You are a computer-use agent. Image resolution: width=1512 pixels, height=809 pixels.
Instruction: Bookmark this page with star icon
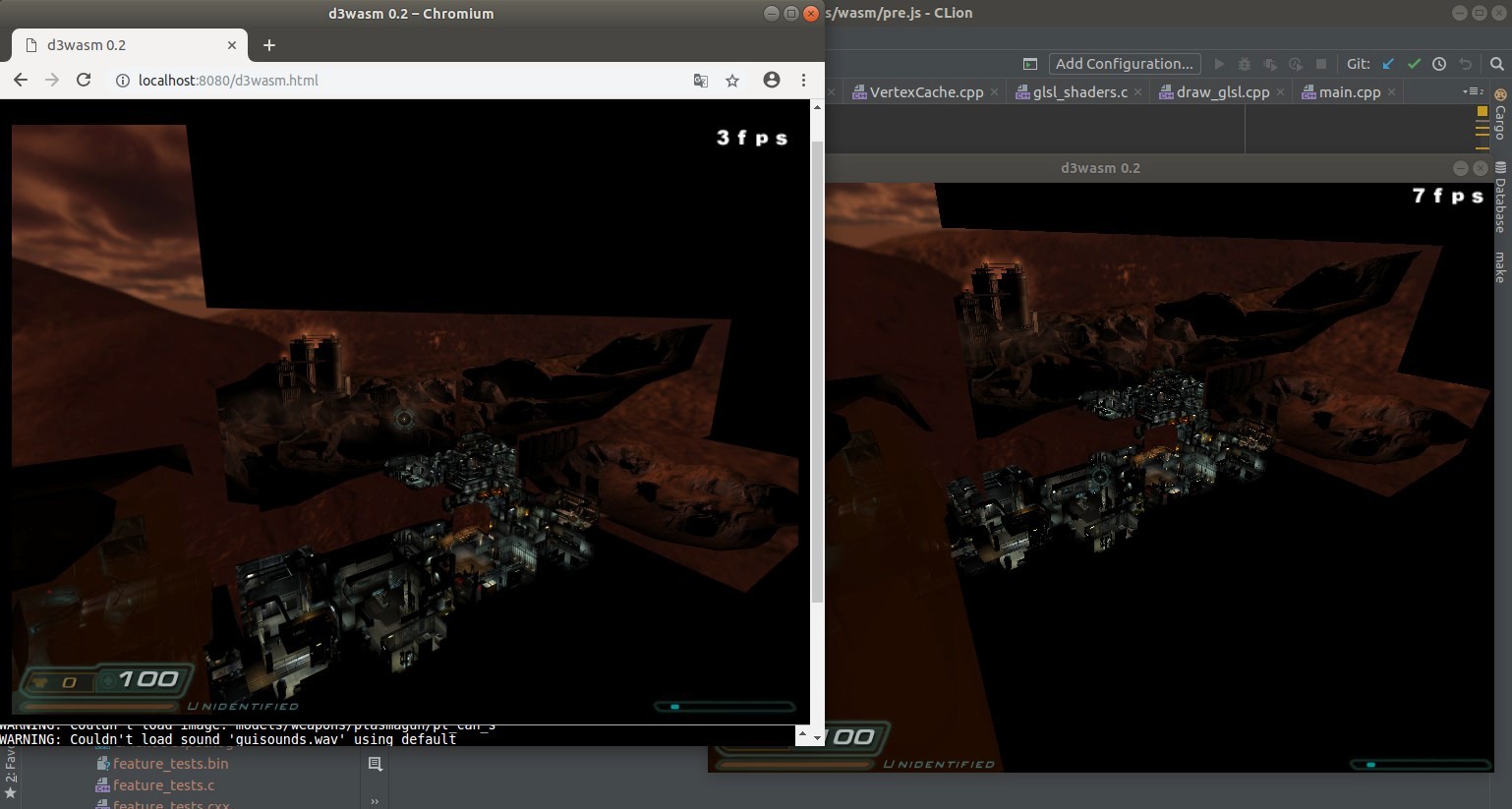[x=732, y=81]
